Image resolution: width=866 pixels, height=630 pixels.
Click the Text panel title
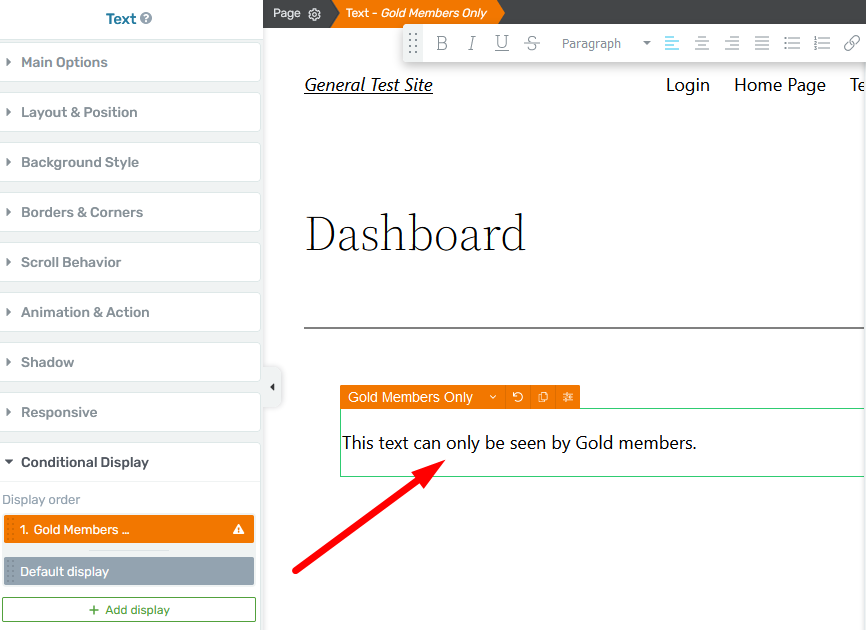click(x=120, y=19)
